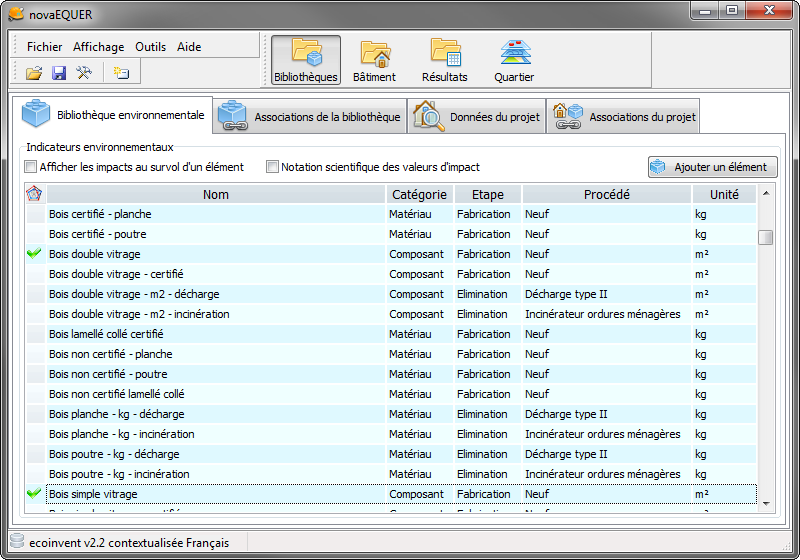Open the Outils menu

(151, 47)
